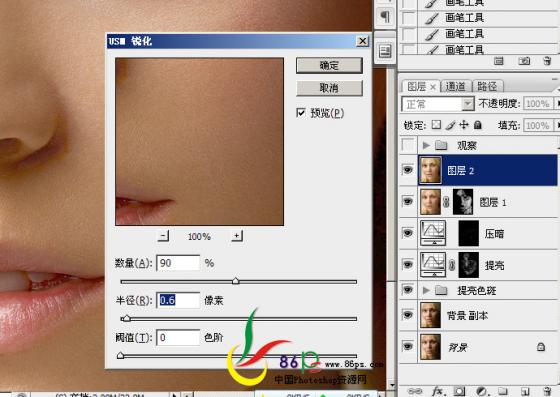Toggle the 预览 preview checkbox

[x=301, y=113]
